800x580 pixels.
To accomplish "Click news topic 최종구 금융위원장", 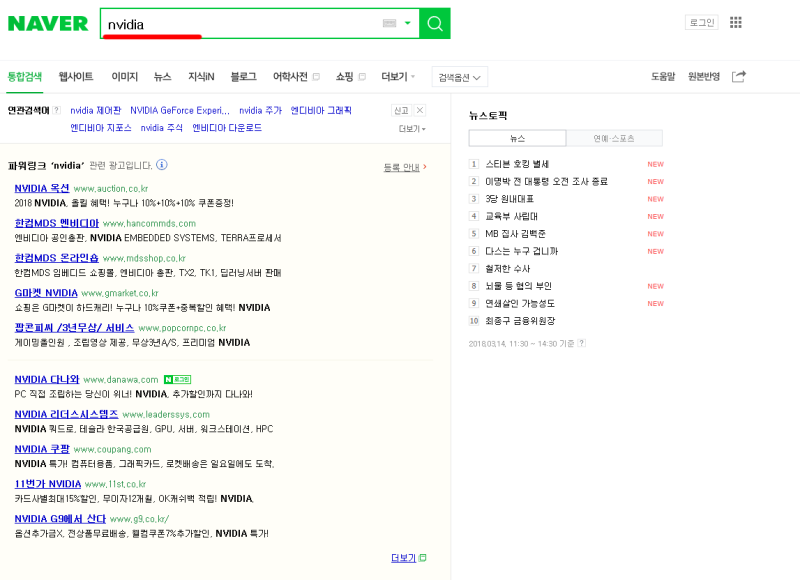I will coord(520,321).
